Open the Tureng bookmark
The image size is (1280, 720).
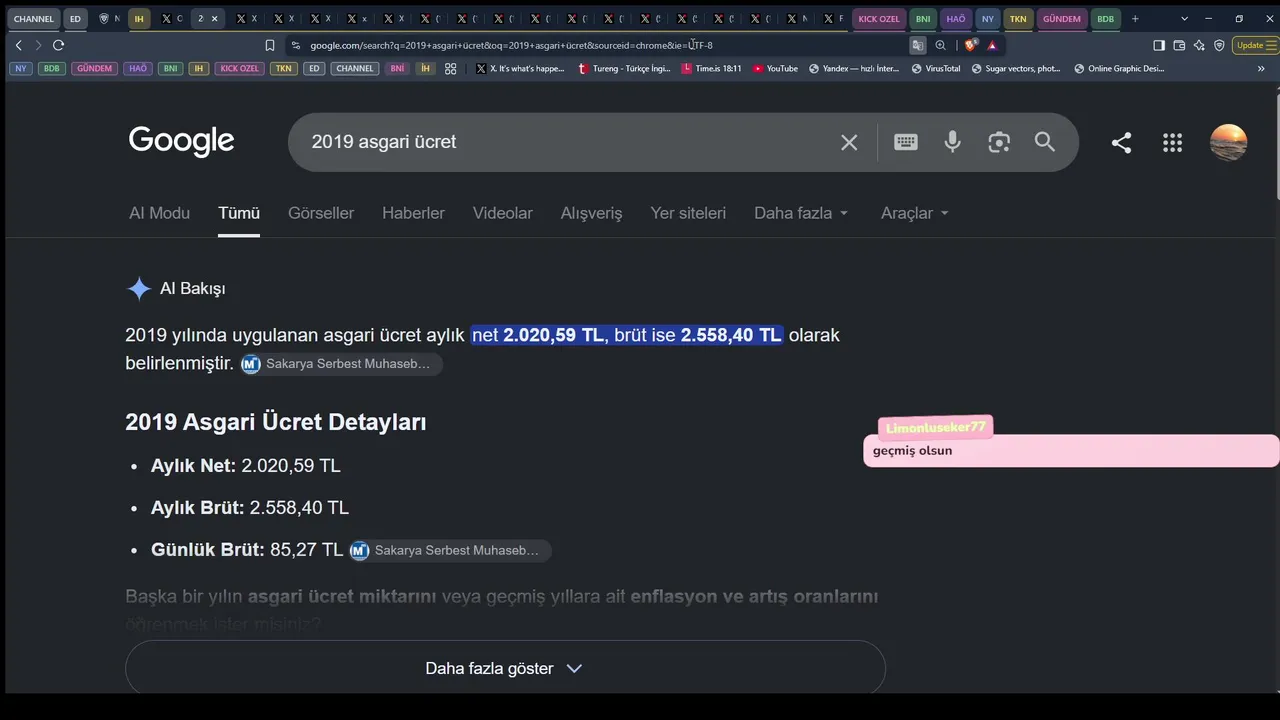pos(624,69)
